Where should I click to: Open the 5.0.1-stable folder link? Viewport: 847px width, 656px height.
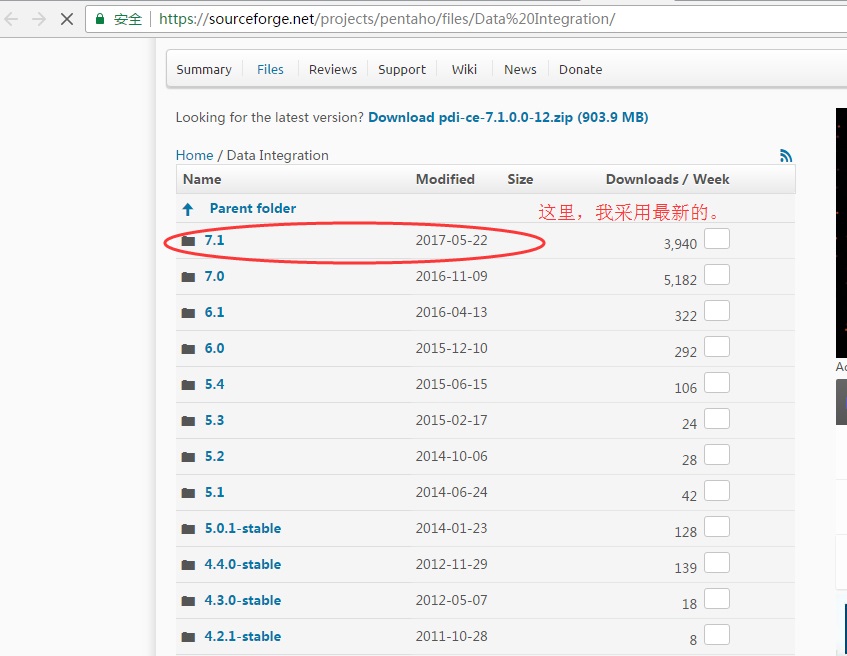click(x=243, y=528)
